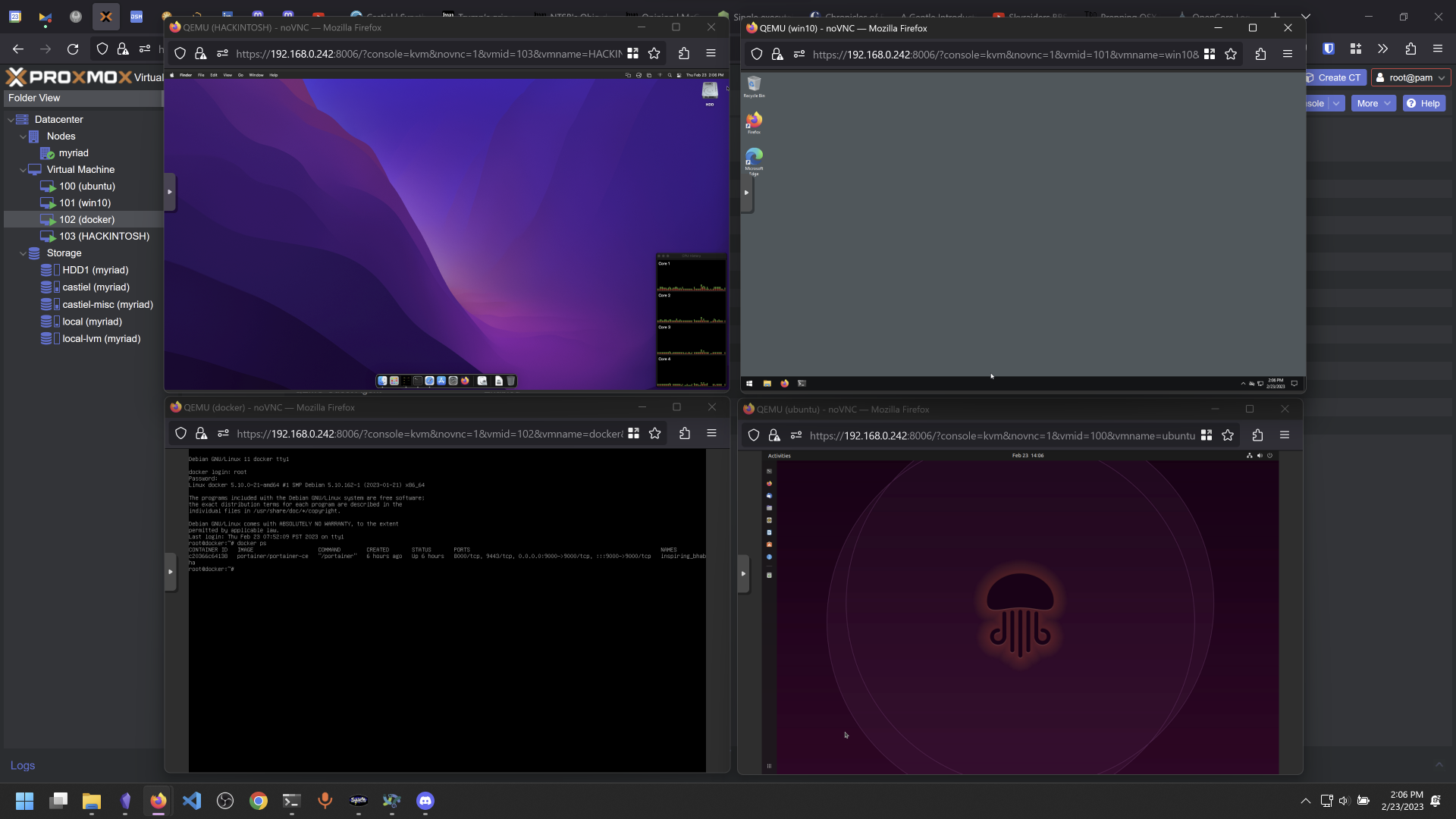Collapse the Nodes tree group
Image resolution: width=1456 pixels, height=819 pixels.
coord(23,136)
